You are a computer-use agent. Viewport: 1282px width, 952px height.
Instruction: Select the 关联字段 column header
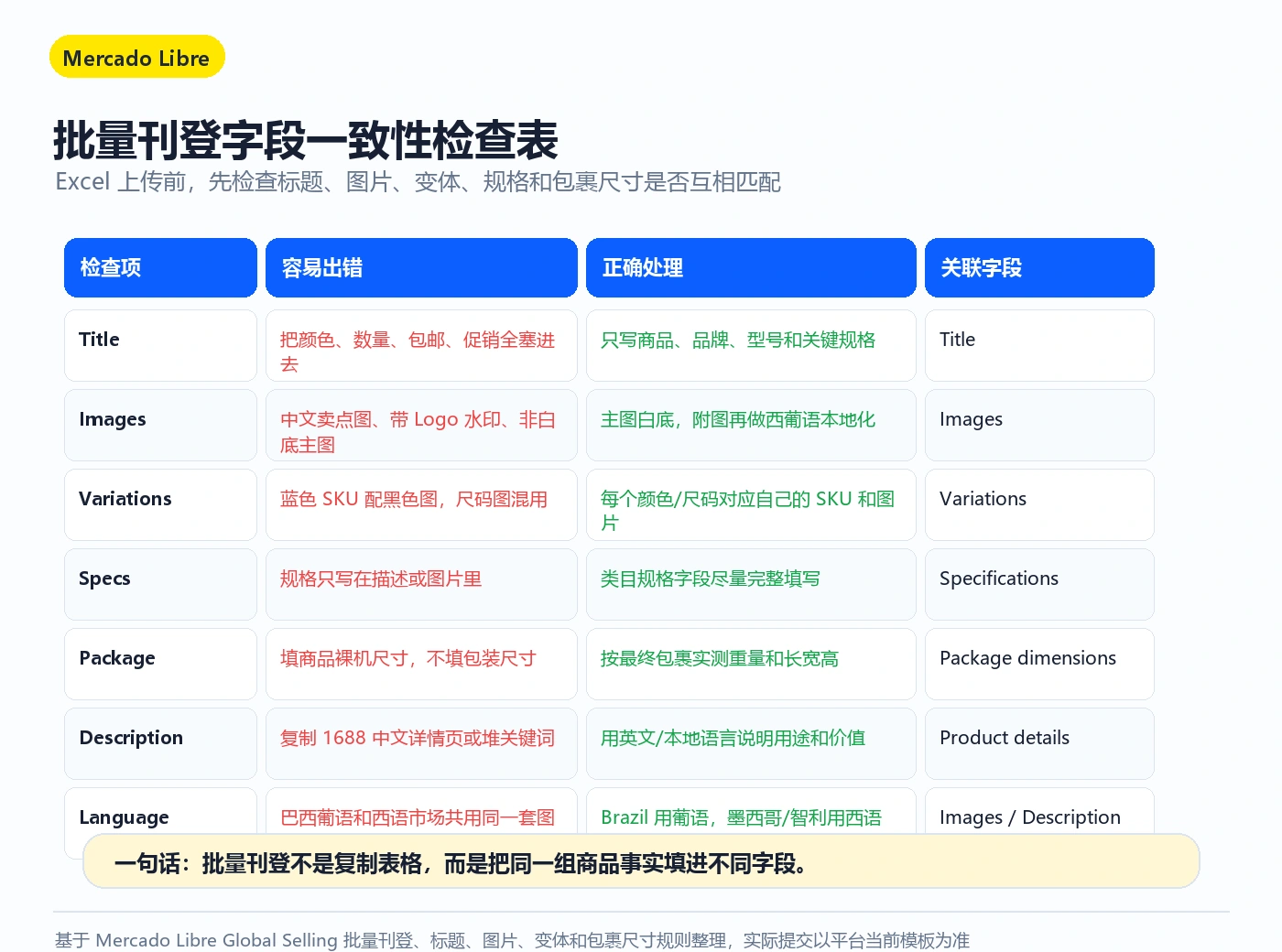tap(1039, 267)
